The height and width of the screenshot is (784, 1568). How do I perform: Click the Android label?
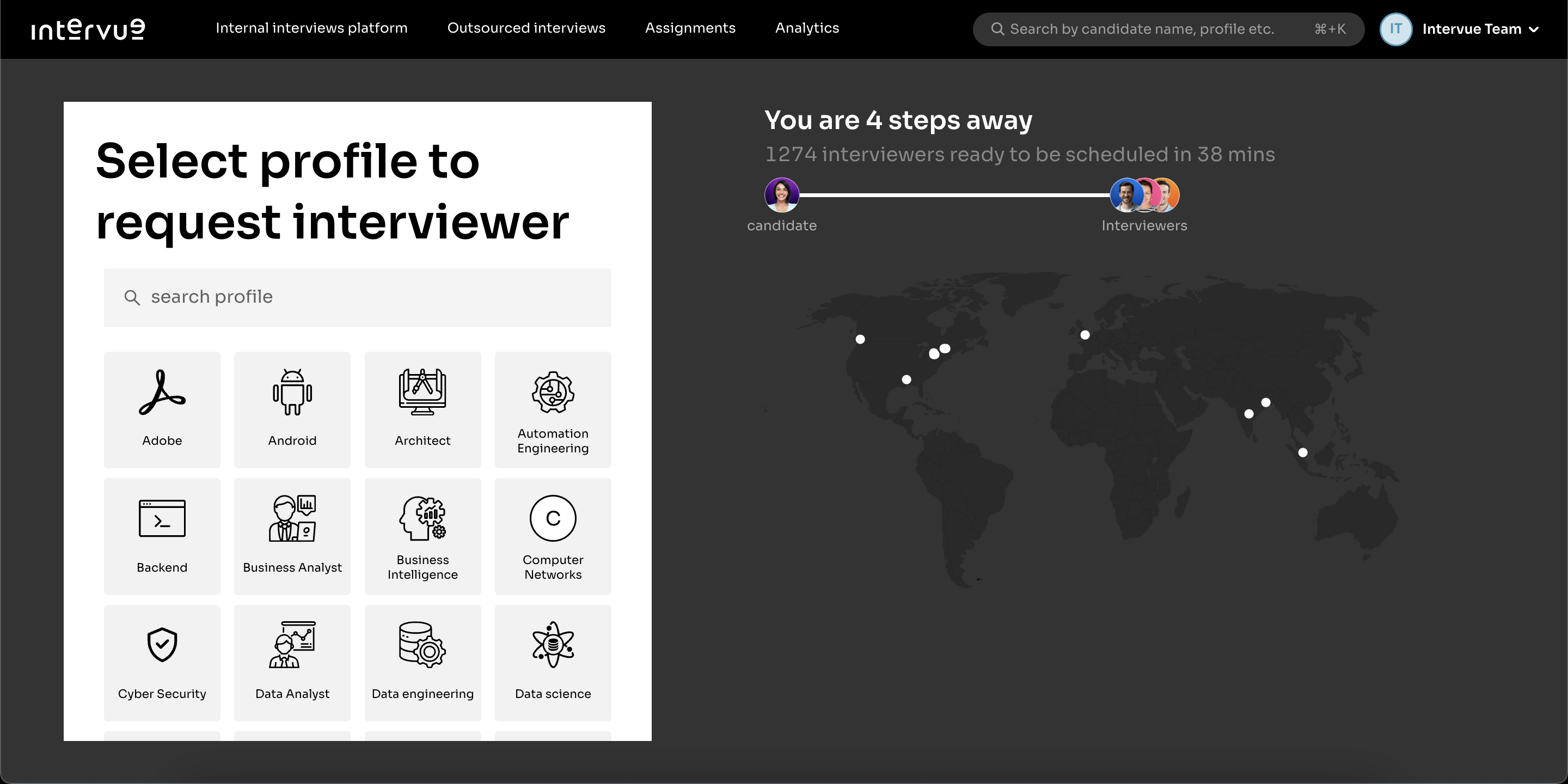pos(292,440)
